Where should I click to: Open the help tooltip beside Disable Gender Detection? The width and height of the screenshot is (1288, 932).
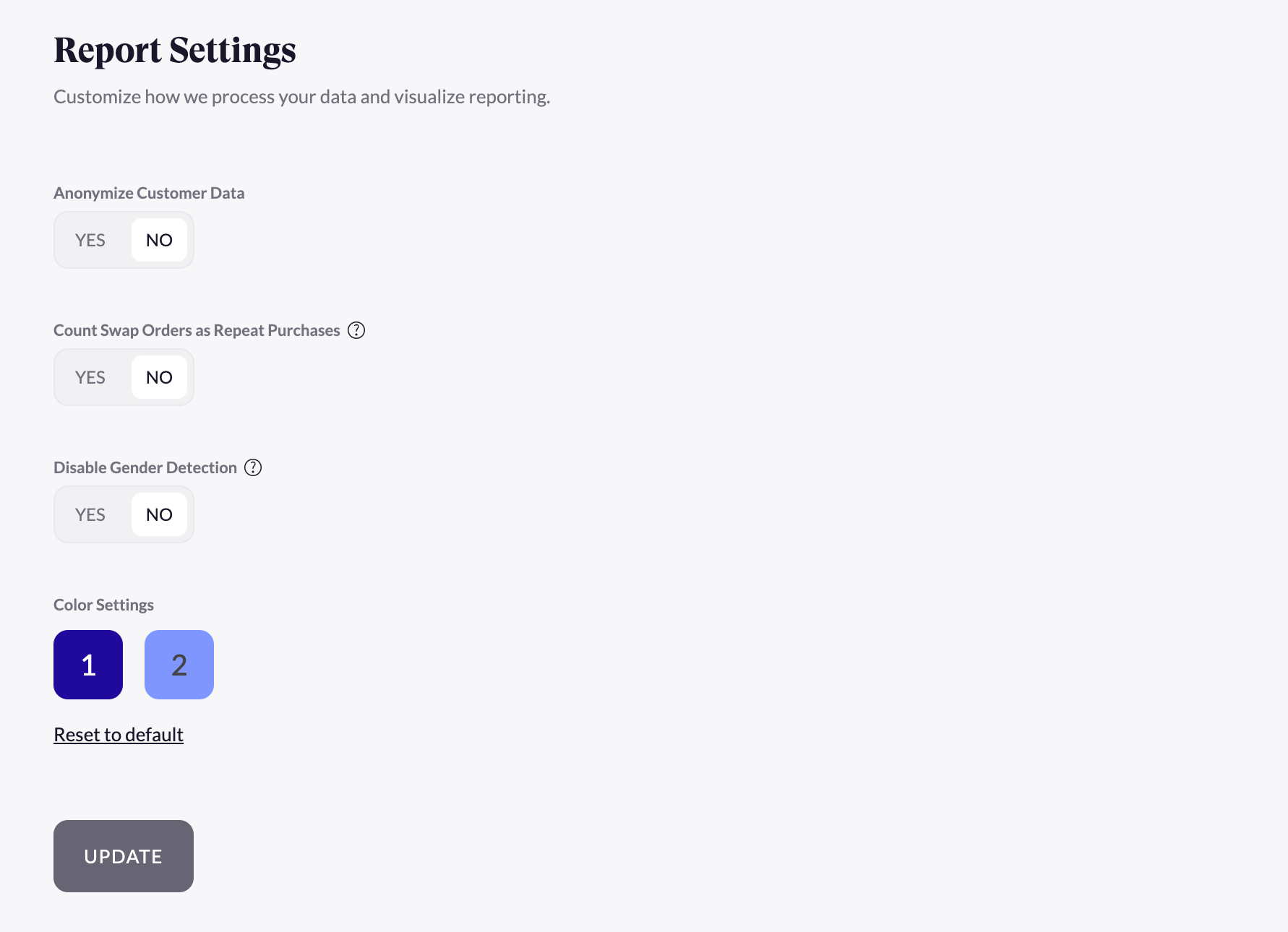(252, 467)
